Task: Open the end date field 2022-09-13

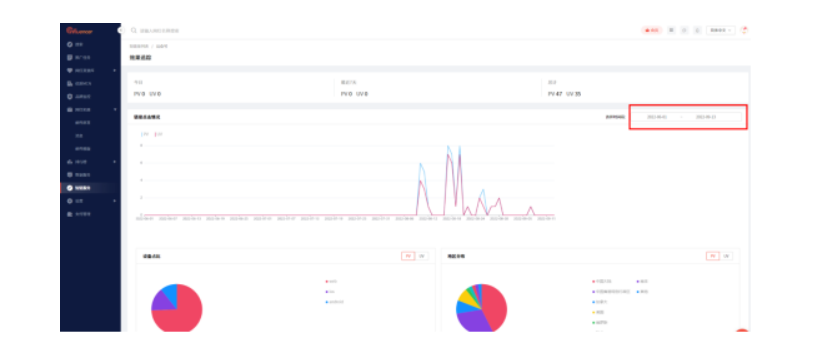Action: pyautogui.click(x=706, y=117)
